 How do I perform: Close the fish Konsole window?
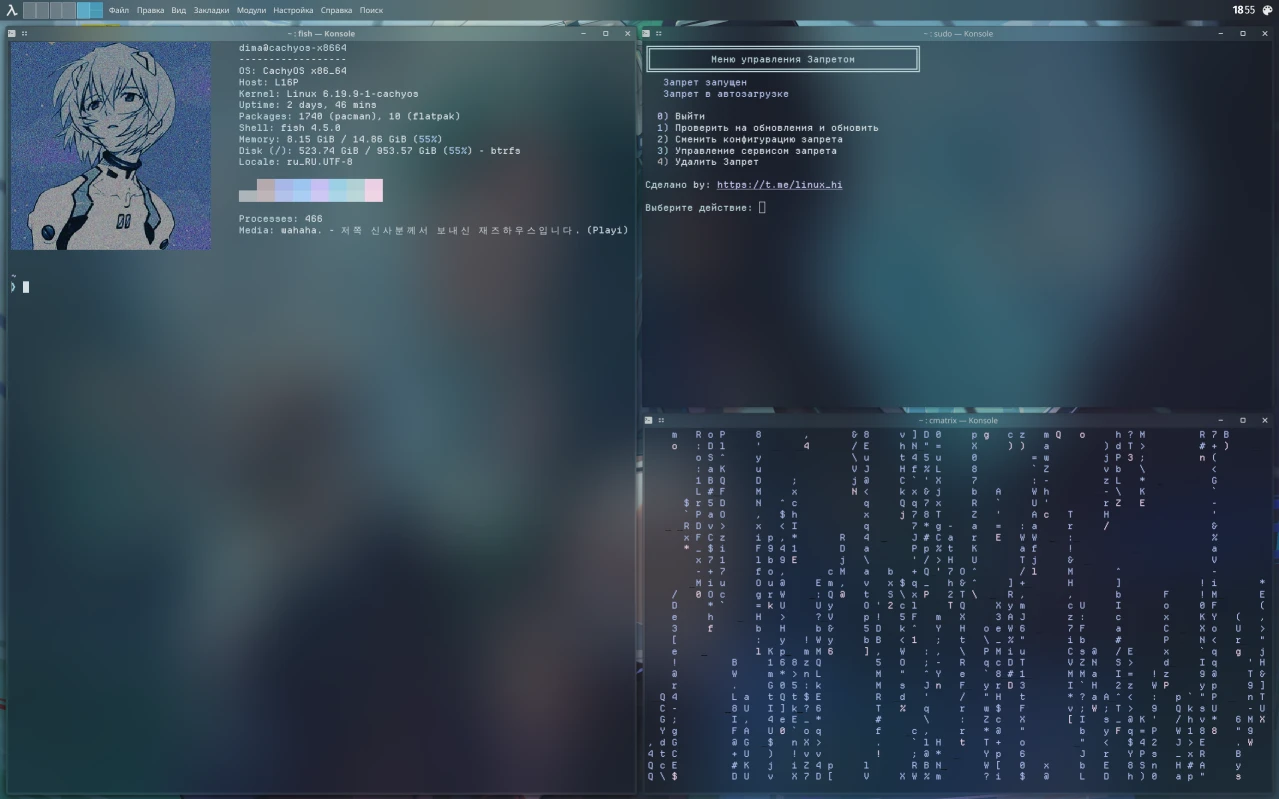pyautogui.click(x=627, y=33)
